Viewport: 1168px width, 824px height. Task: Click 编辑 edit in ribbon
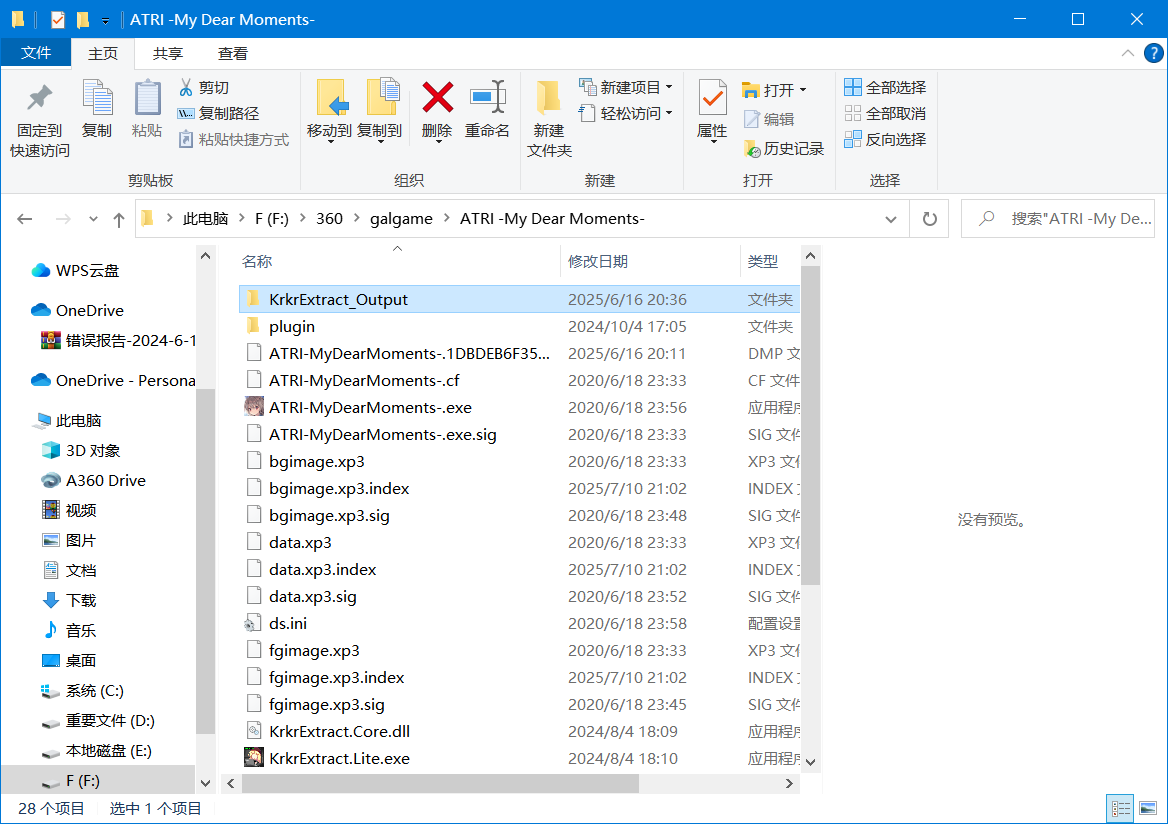click(x=769, y=119)
